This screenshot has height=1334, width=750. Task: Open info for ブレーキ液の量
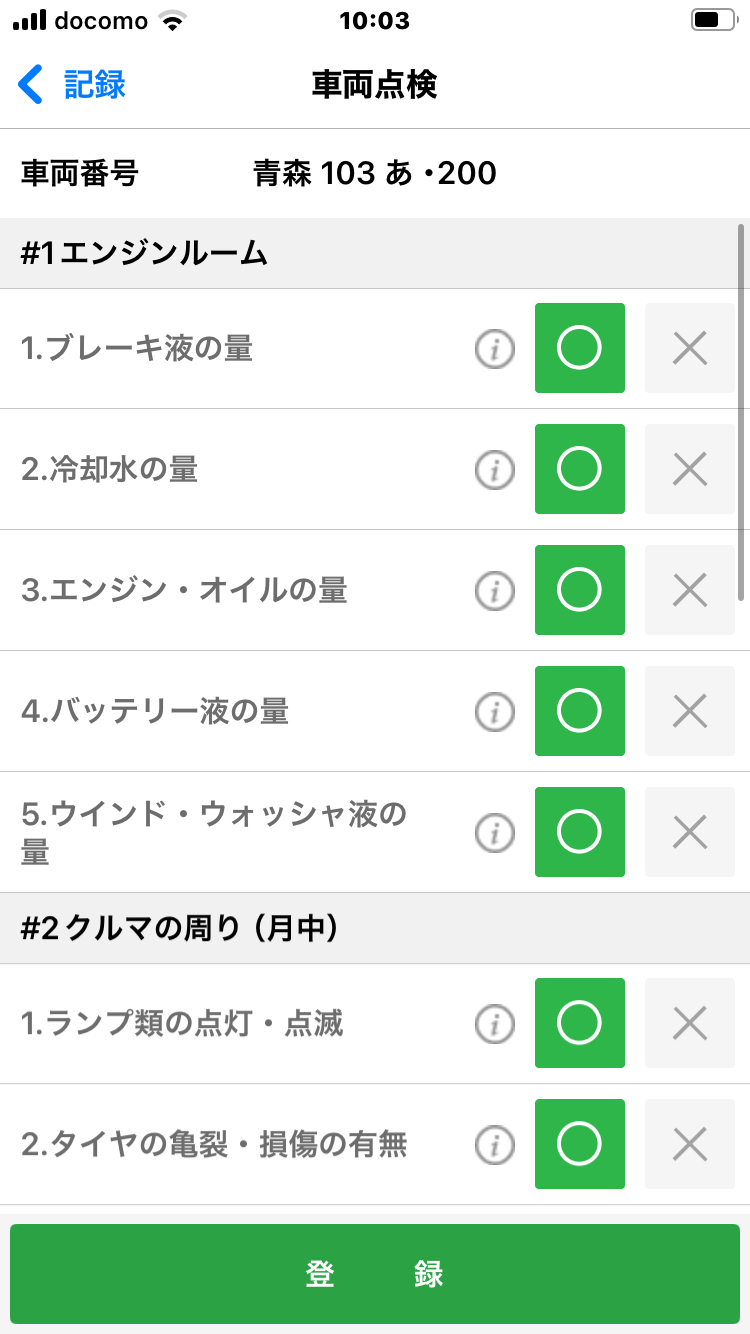(x=494, y=349)
